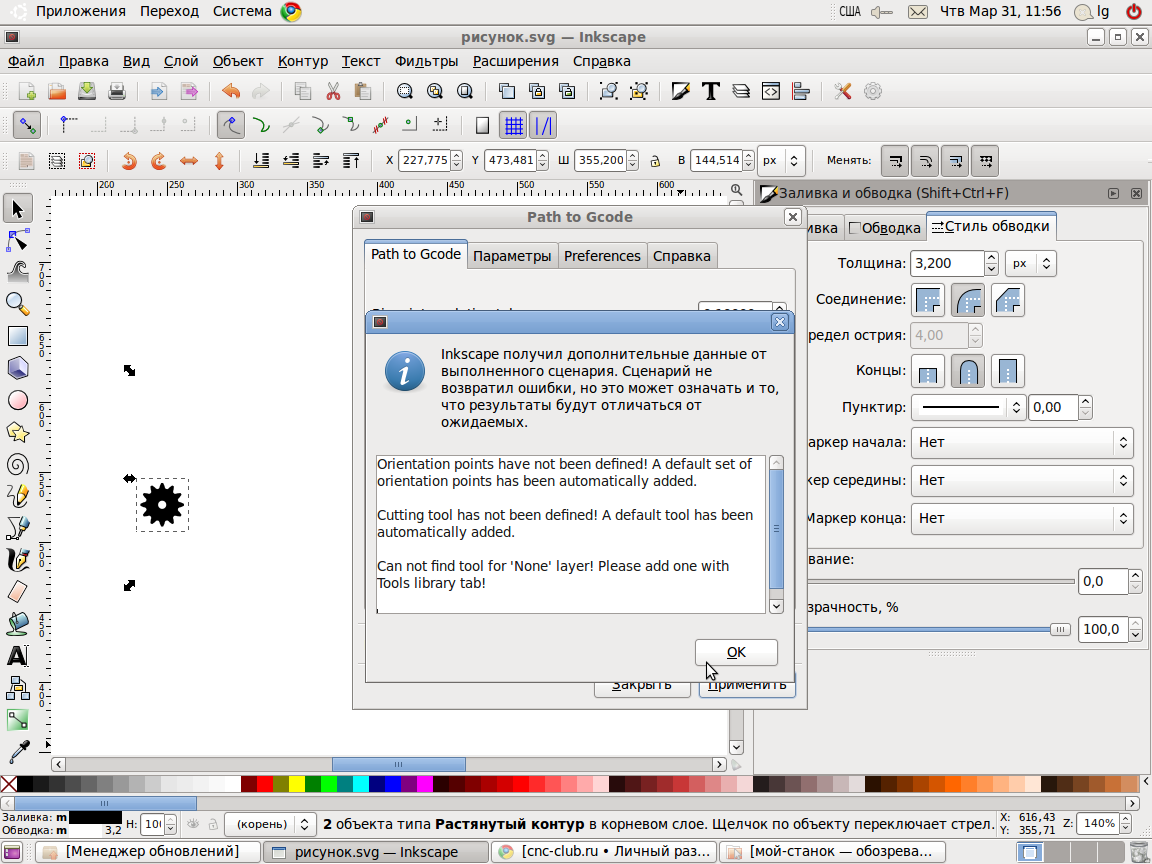
Task: Select the Connector tool
Action: click(18, 688)
